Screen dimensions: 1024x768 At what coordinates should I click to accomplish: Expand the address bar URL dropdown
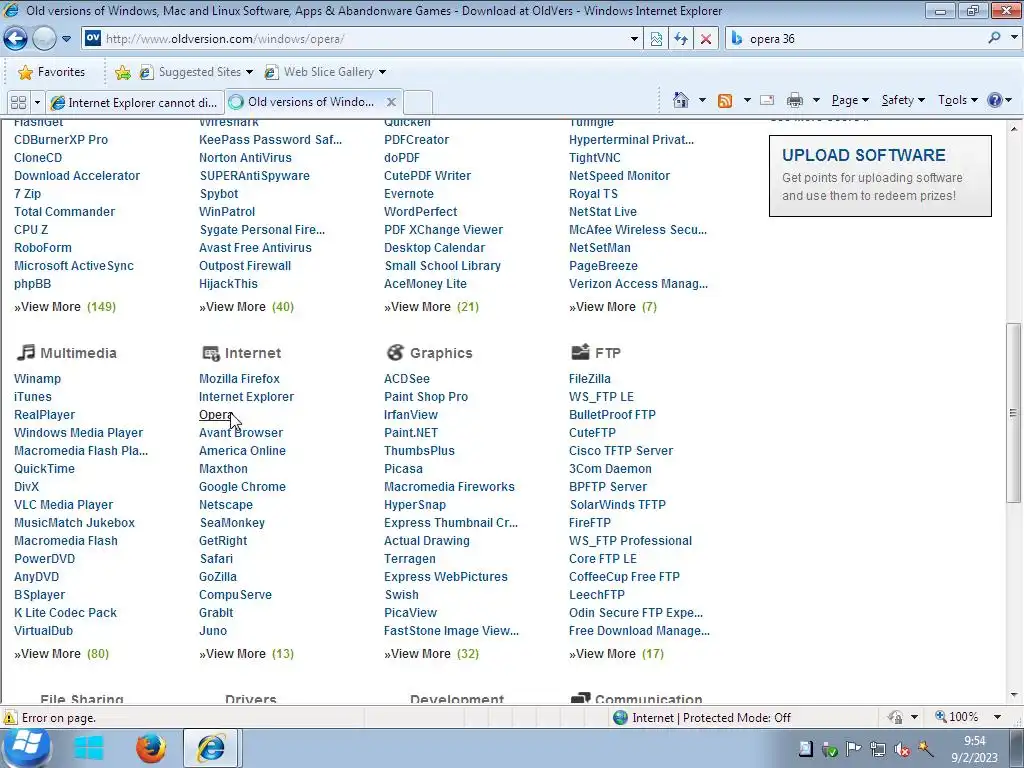click(x=633, y=39)
